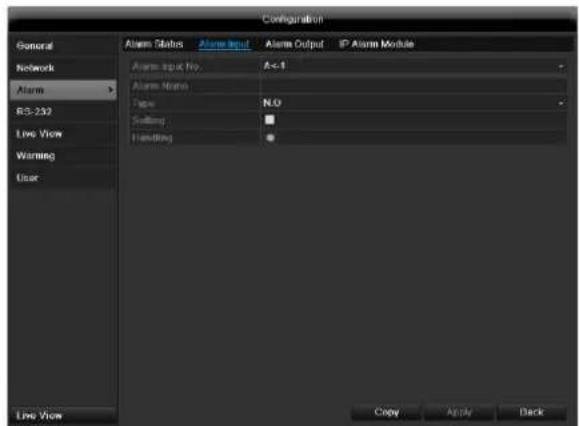579x426 pixels.
Task: Open the Network settings section
Action: click(63, 68)
